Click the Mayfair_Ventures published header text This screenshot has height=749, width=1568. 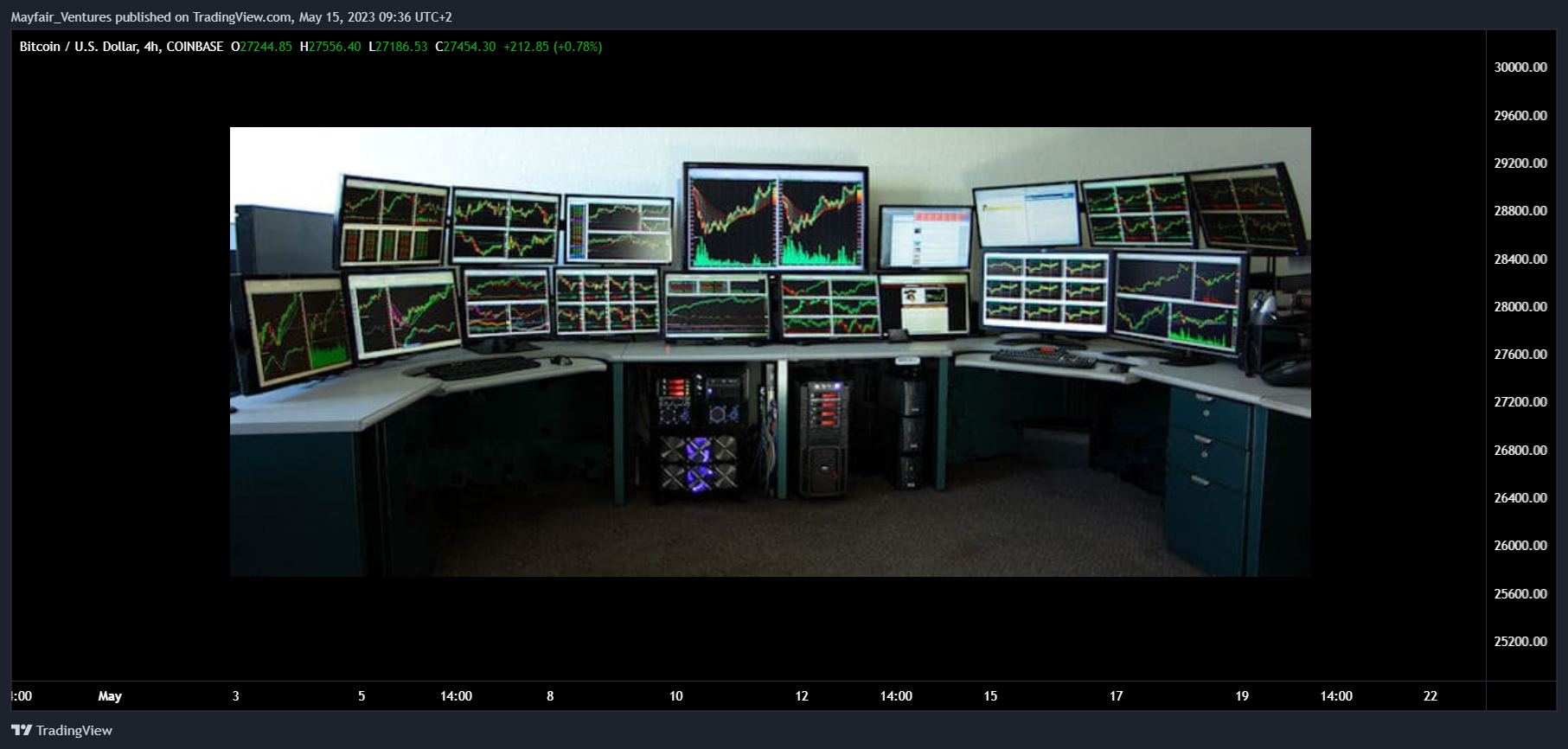(x=231, y=17)
